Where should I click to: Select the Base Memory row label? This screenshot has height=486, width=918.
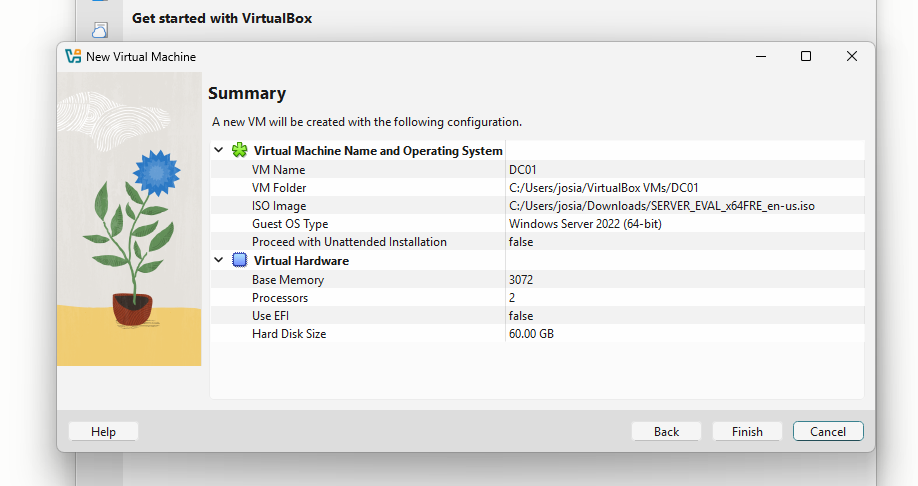pyautogui.click(x=288, y=280)
